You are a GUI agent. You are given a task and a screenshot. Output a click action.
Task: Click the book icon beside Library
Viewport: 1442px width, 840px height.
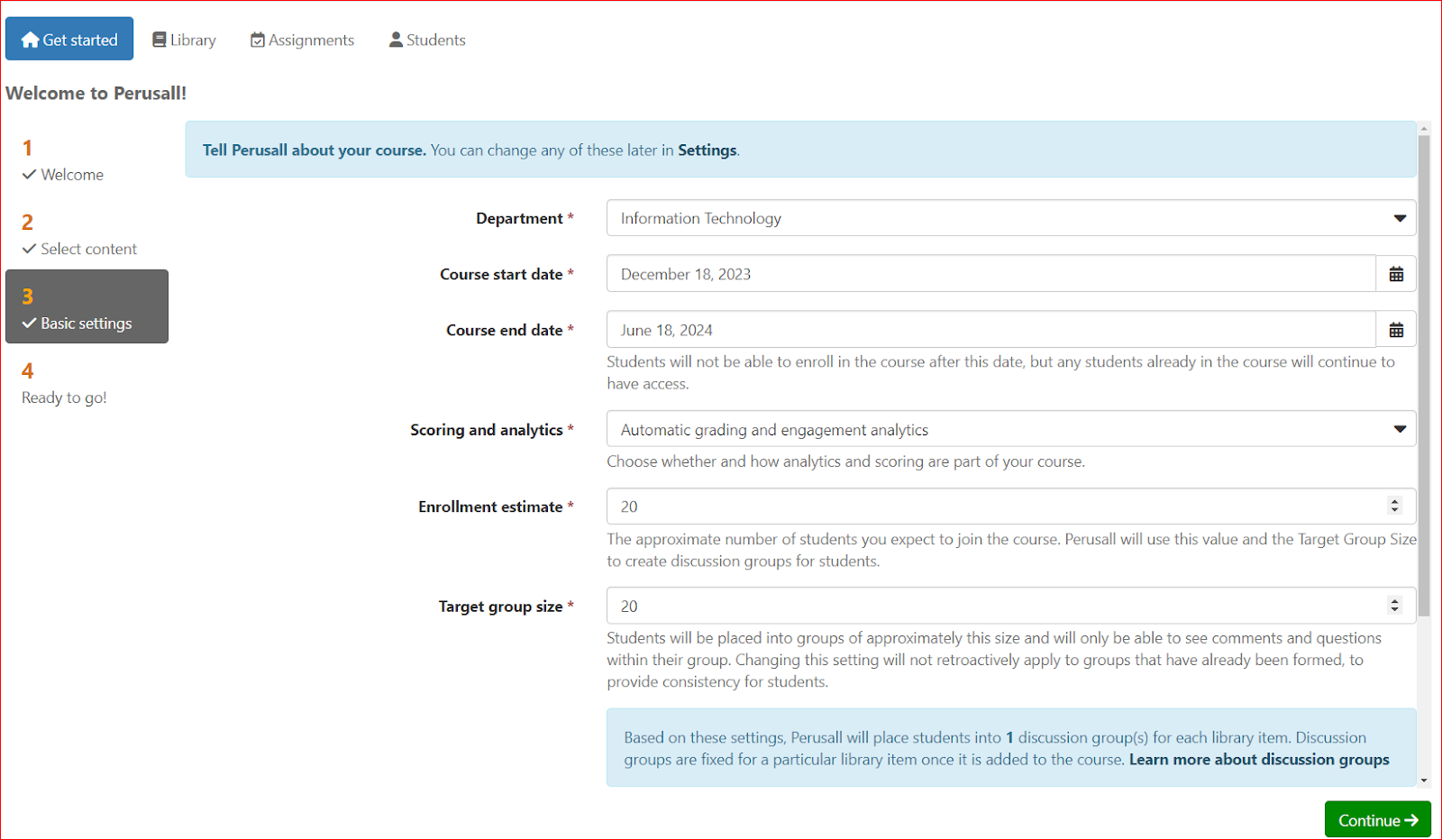(x=160, y=40)
